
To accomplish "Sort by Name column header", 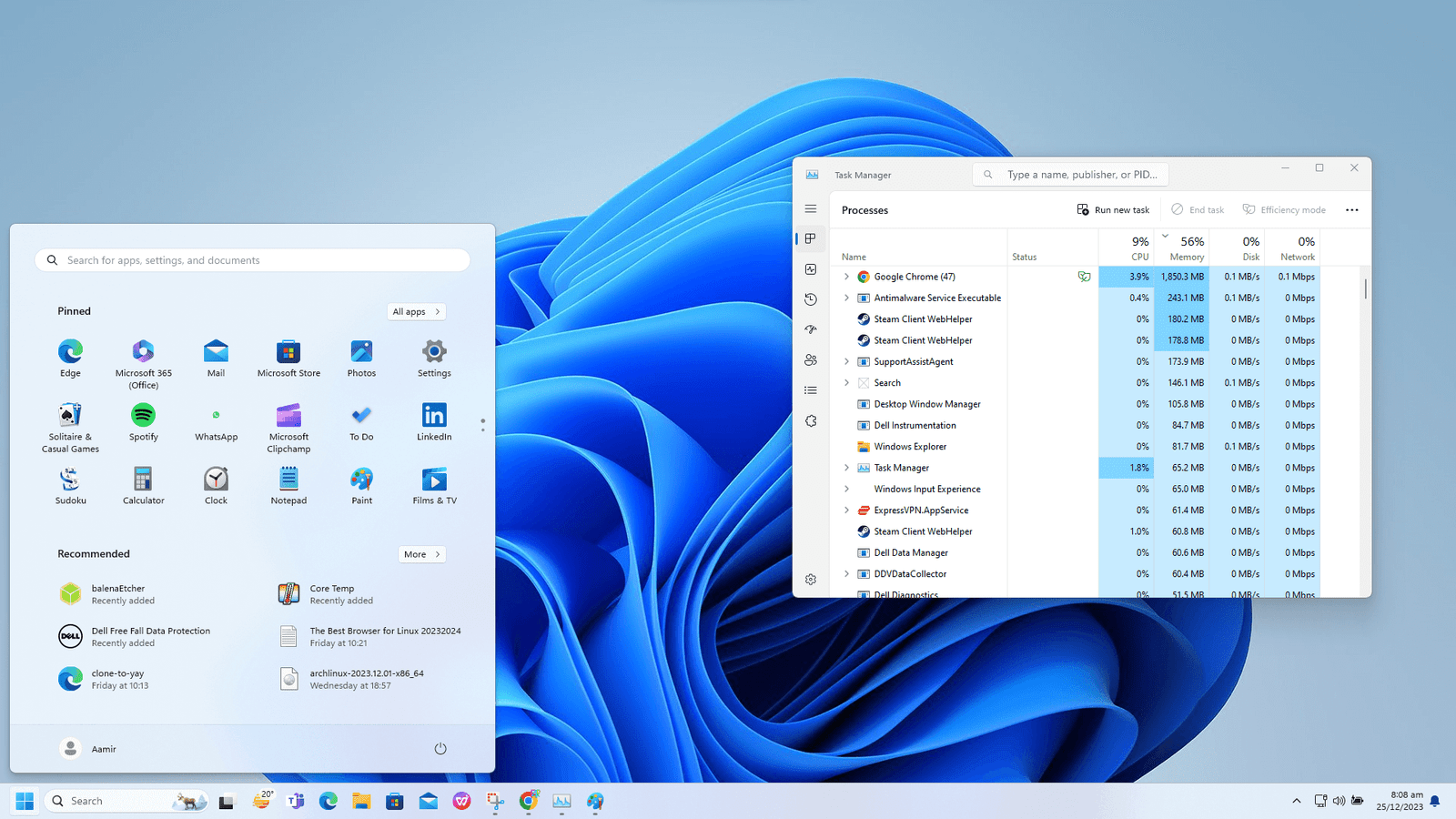I will click(x=918, y=248).
